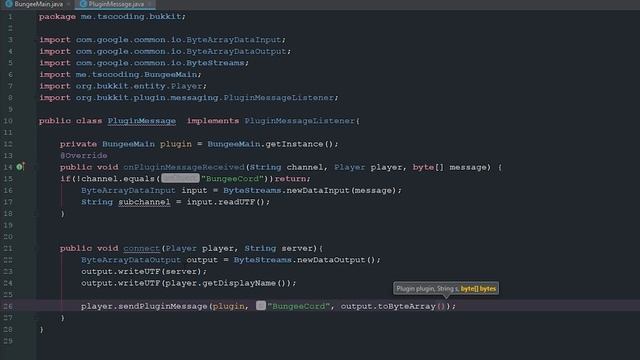640x360 pixels.
Task: Click the plugin argument on line 26
Action: tap(228, 306)
